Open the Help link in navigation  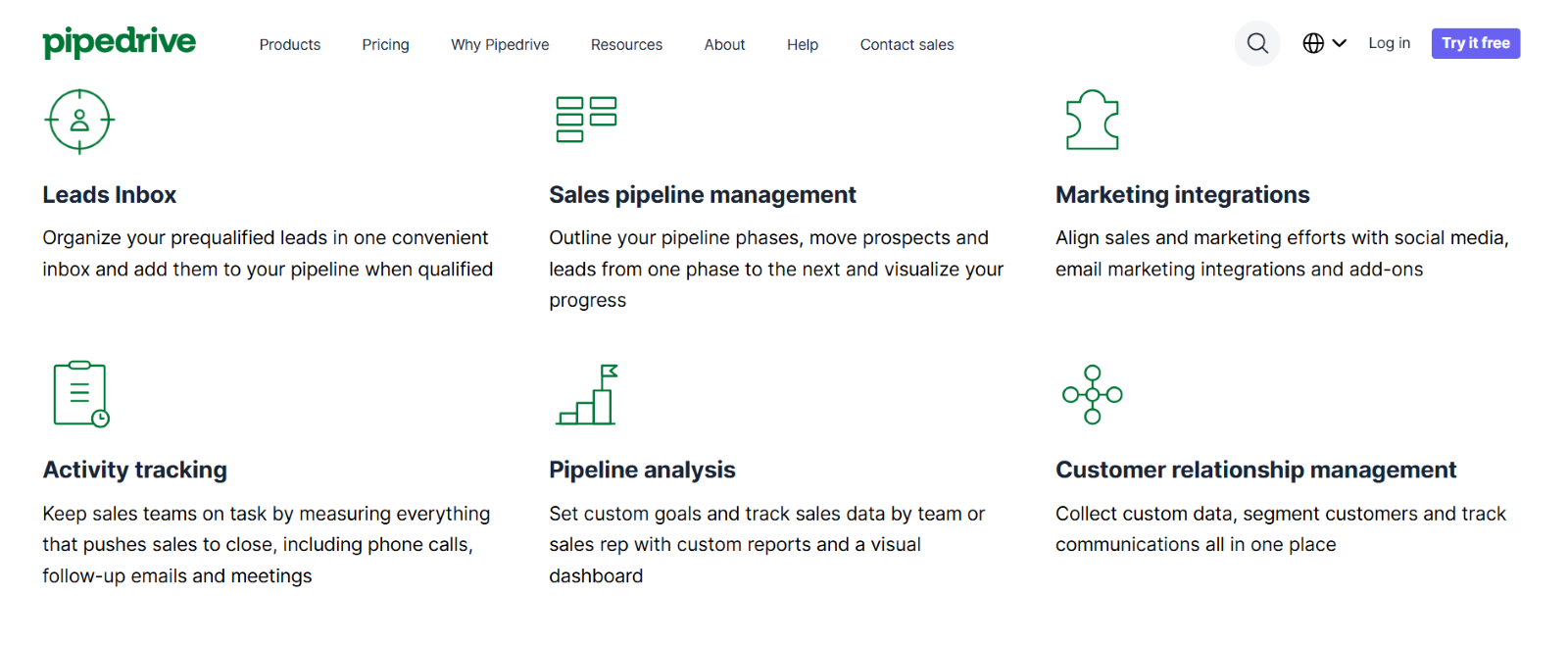803,44
